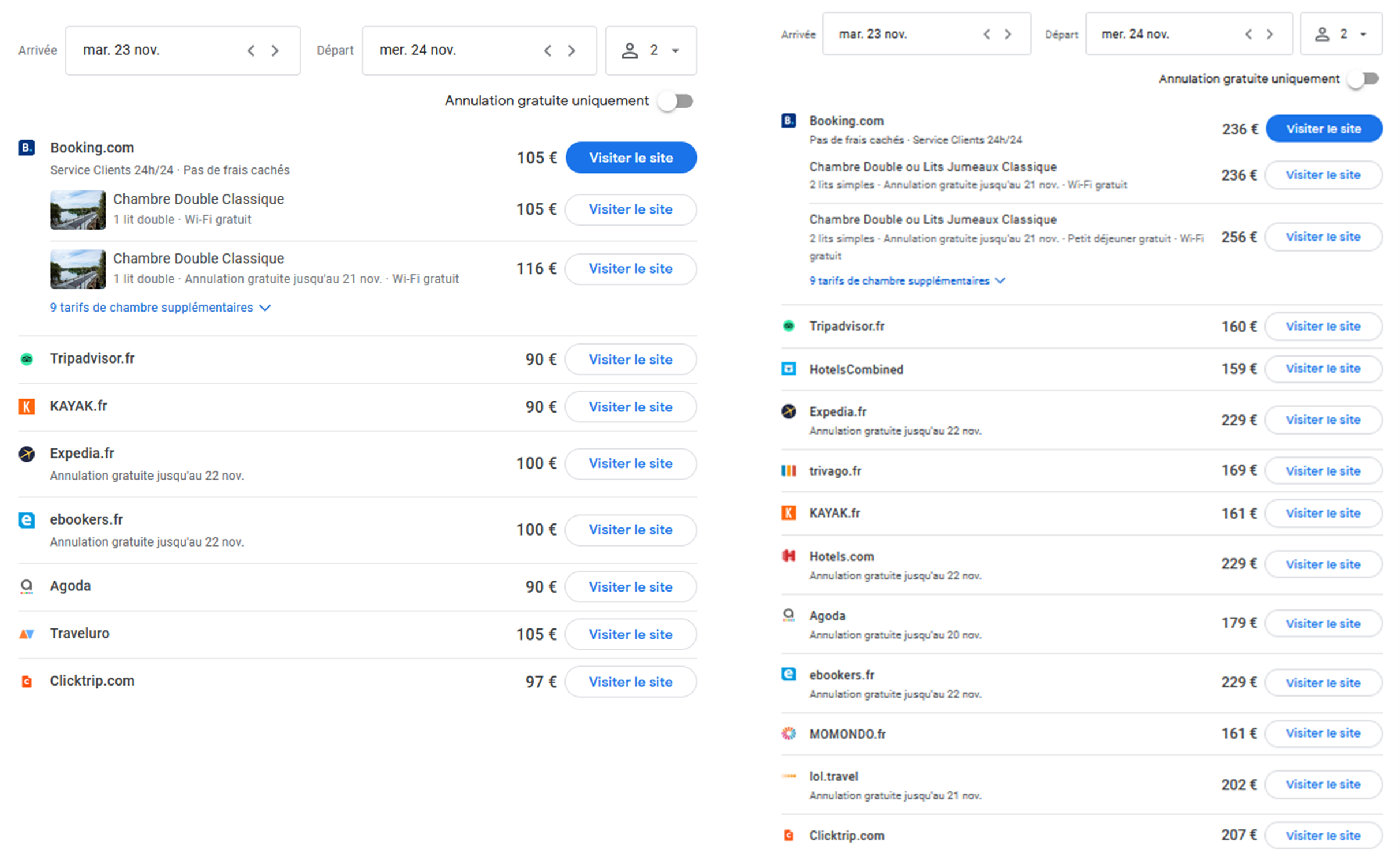Click the Agoda logo on the 179 € row
Screen dimensions: 1400x857
pos(789,616)
